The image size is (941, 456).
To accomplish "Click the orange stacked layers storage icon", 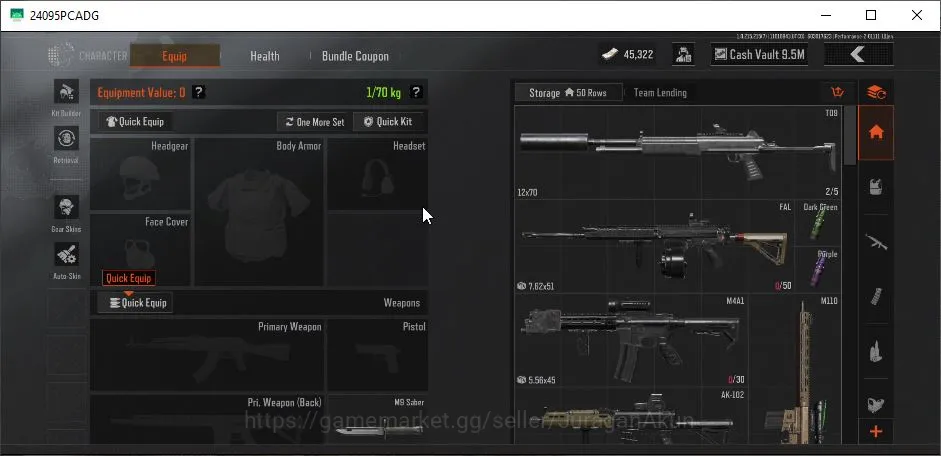I will pos(876,92).
